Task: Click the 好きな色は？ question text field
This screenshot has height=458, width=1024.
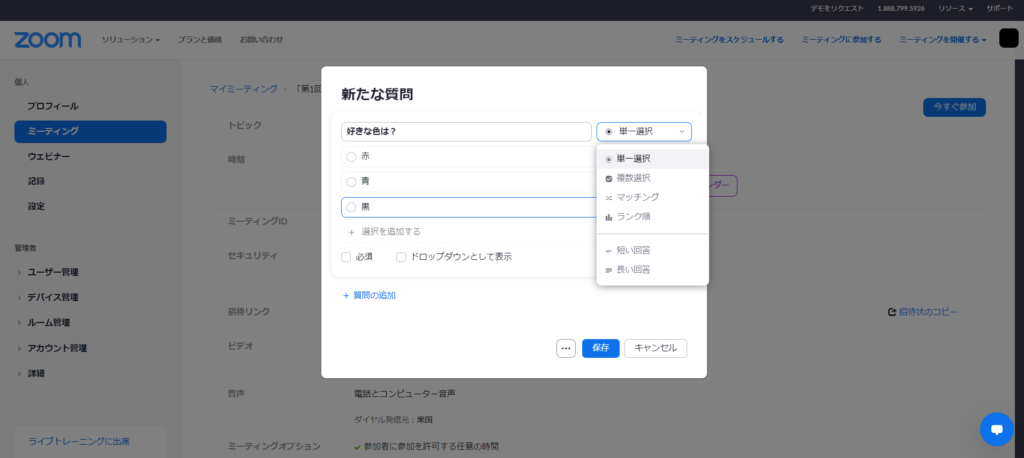Action: [466, 131]
